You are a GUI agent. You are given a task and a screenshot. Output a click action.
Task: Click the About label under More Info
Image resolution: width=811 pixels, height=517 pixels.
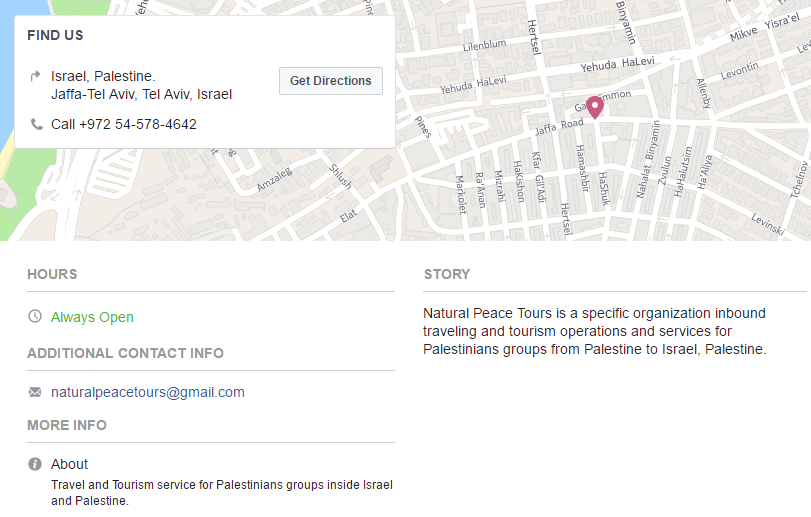point(69,464)
